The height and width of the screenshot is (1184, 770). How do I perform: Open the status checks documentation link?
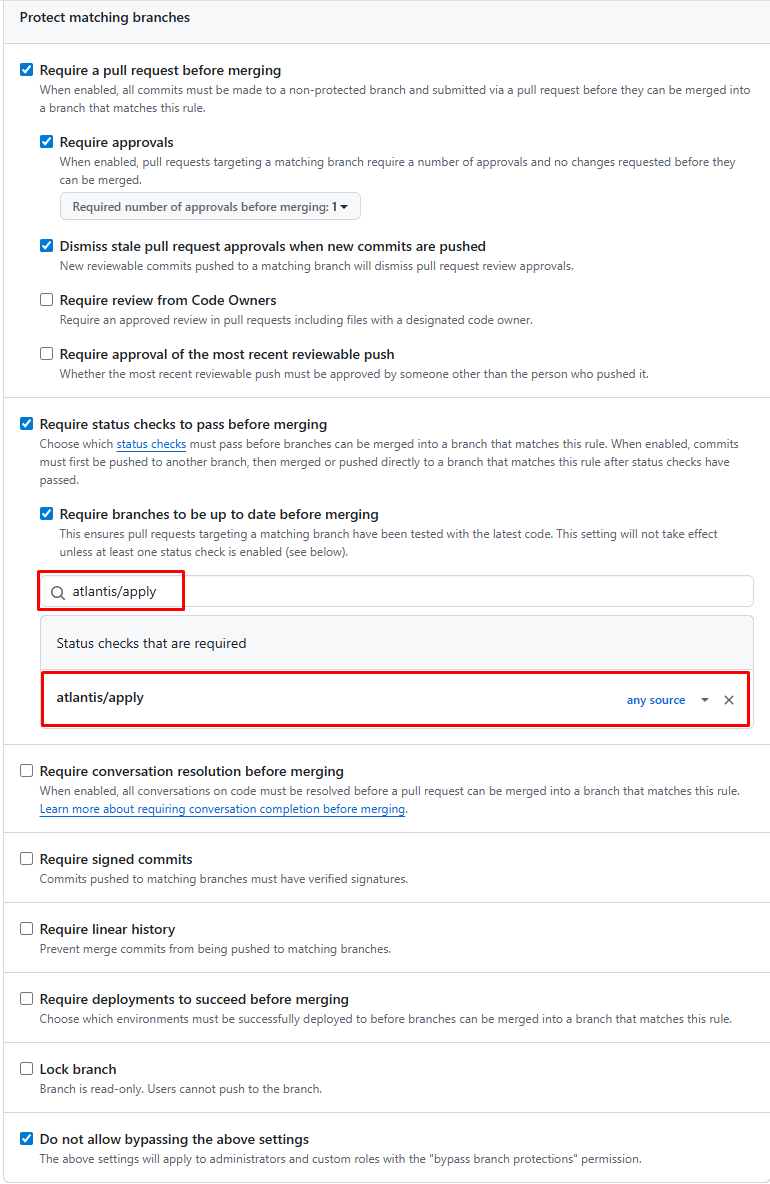click(x=151, y=444)
